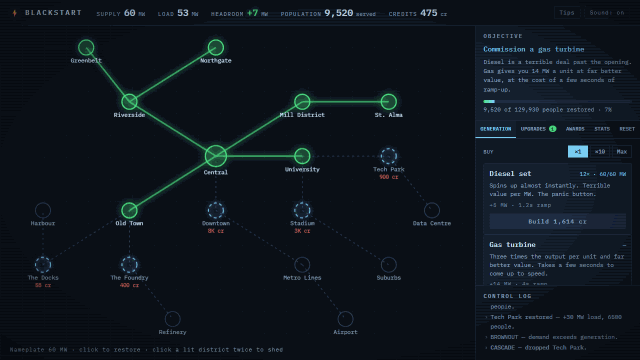Restore the Downtown district node
Screen dimensions: 640x360
[216, 210]
